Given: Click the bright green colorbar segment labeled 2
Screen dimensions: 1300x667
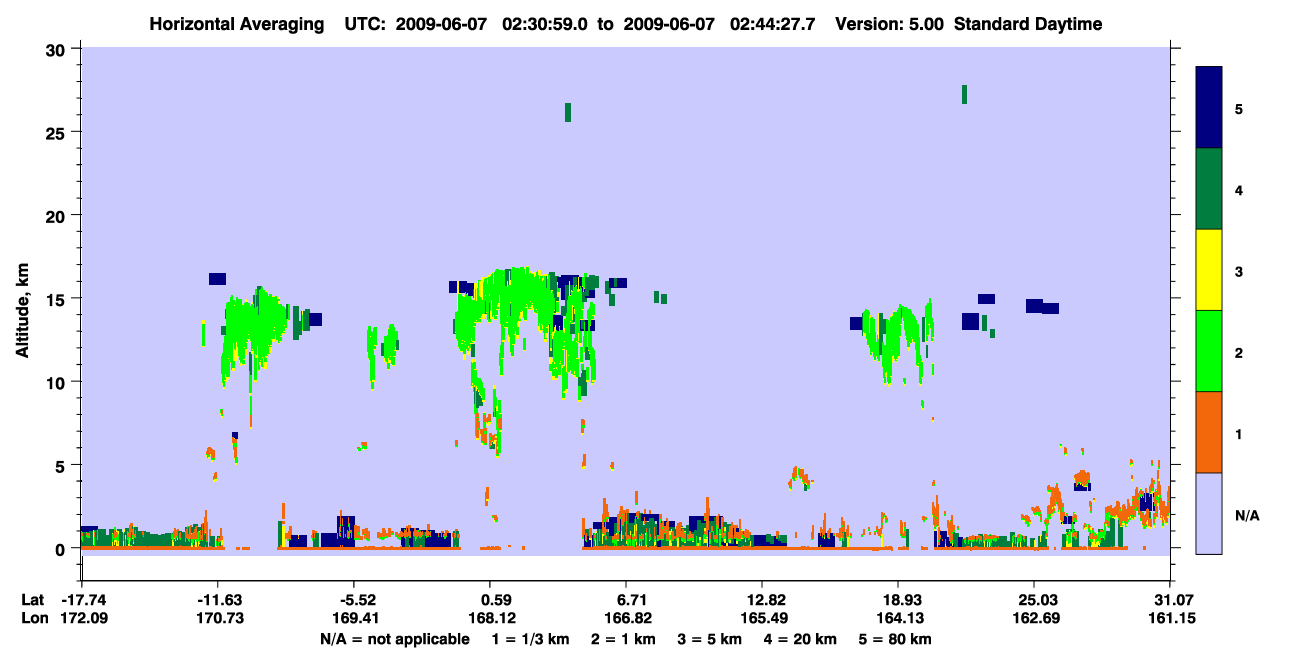Looking at the screenshot, I should point(1209,351).
